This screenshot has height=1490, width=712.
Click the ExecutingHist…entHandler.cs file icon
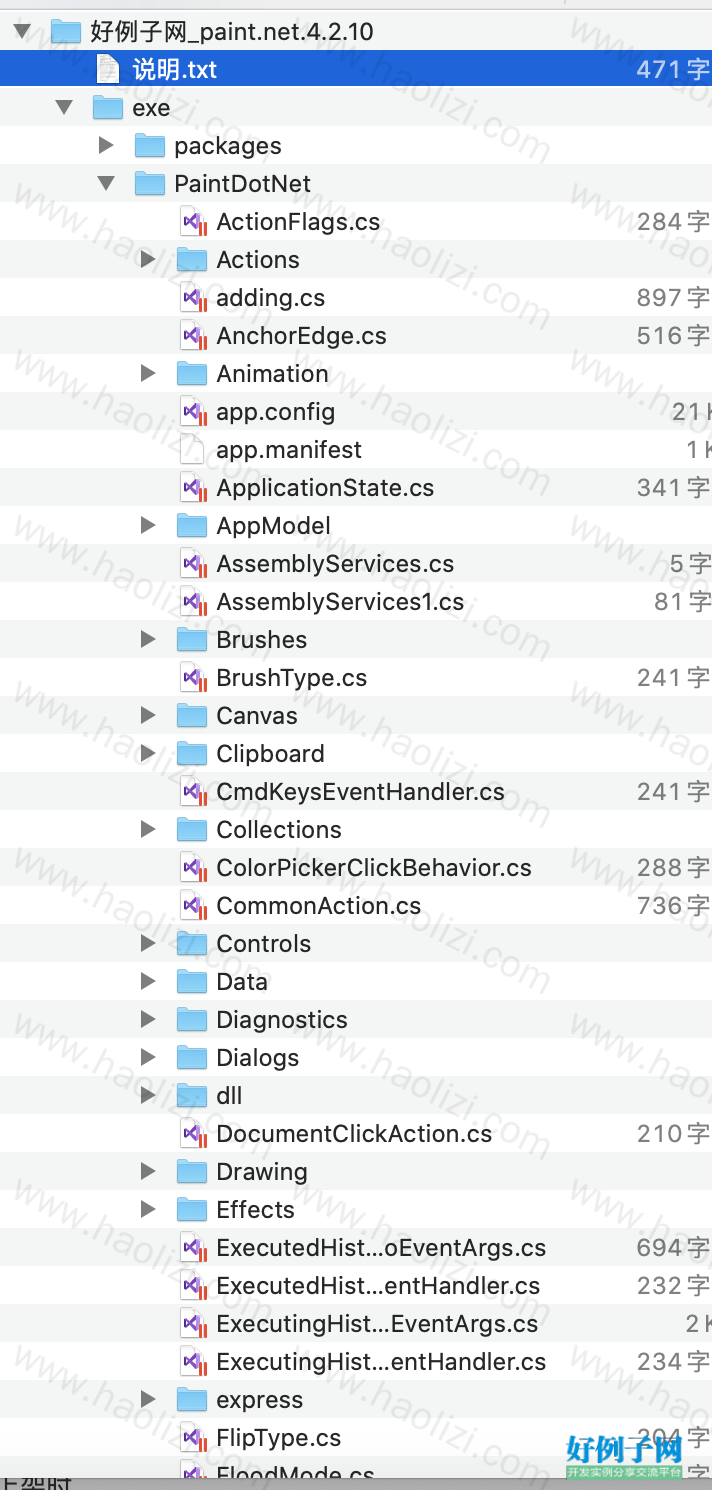click(x=192, y=1361)
